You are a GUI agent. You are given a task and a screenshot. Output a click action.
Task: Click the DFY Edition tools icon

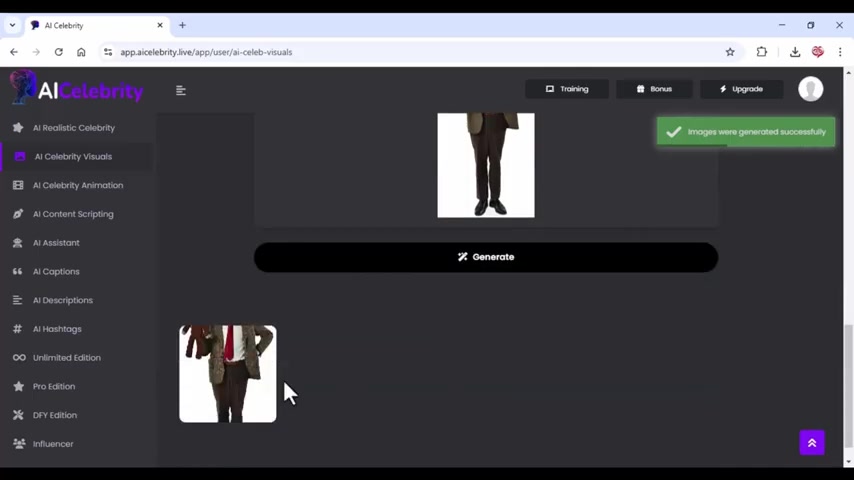19,415
